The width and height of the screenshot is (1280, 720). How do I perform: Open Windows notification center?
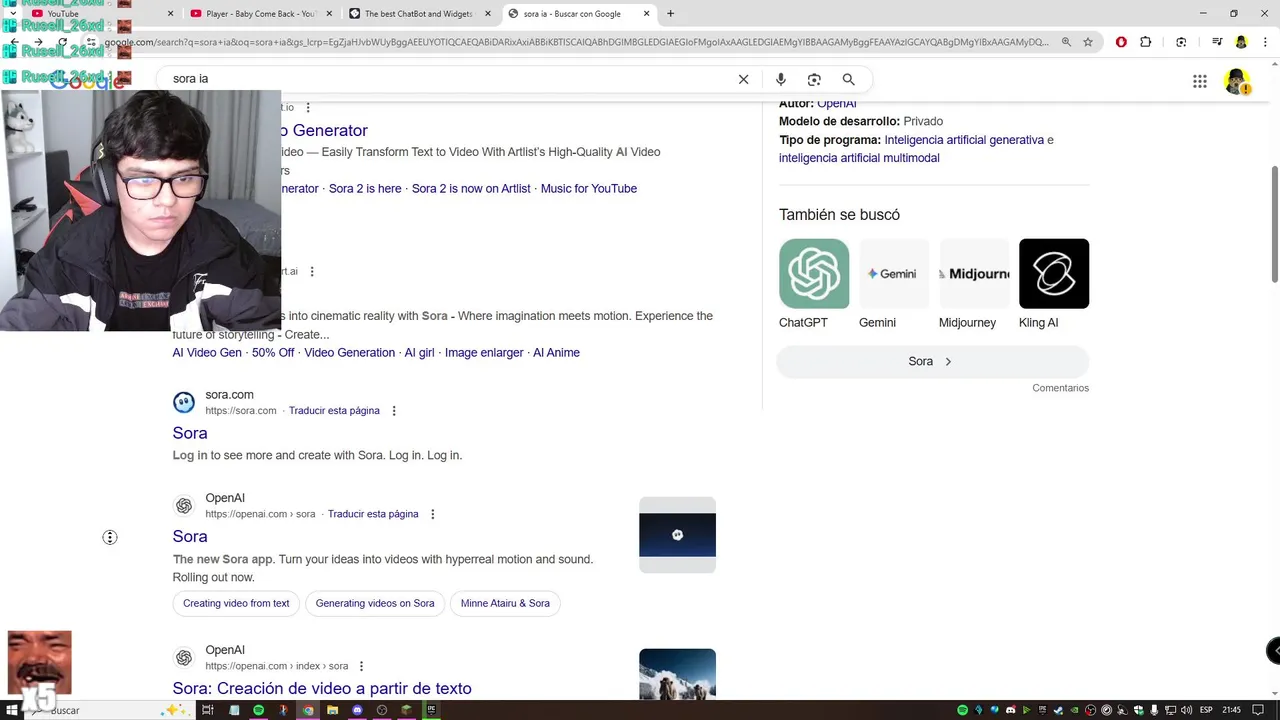[1258, 710]
